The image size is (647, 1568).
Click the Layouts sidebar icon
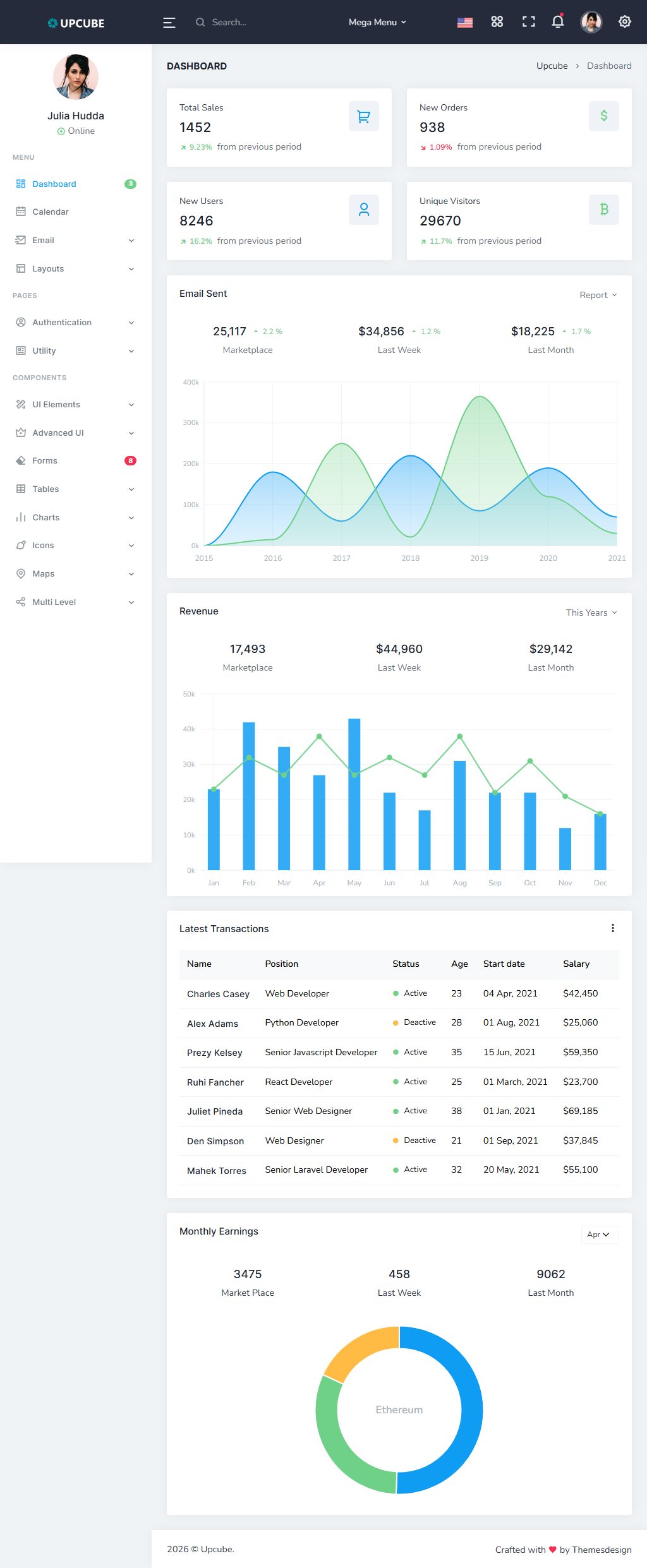point(21,268)
